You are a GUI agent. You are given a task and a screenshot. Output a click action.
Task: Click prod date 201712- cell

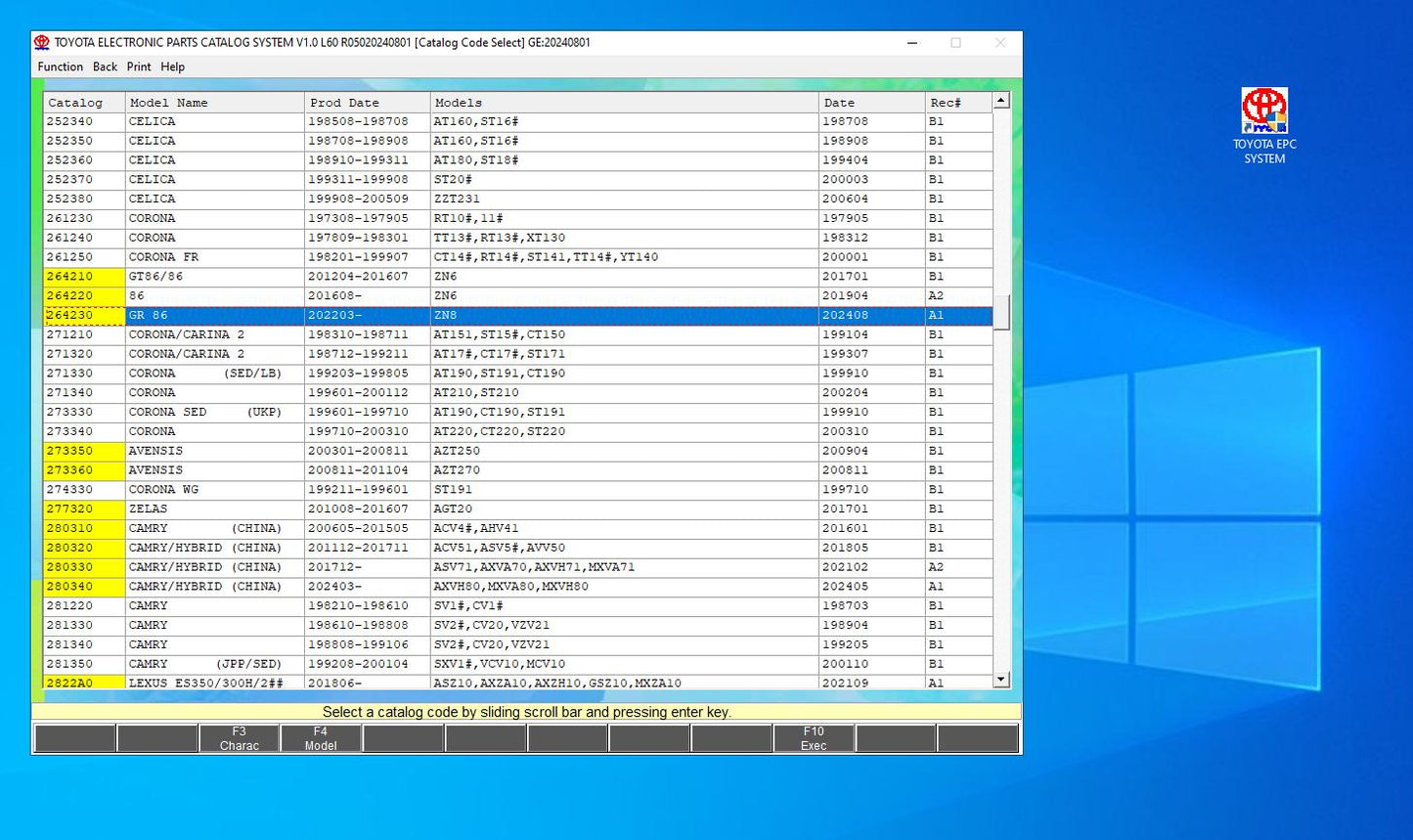[368, 567]
